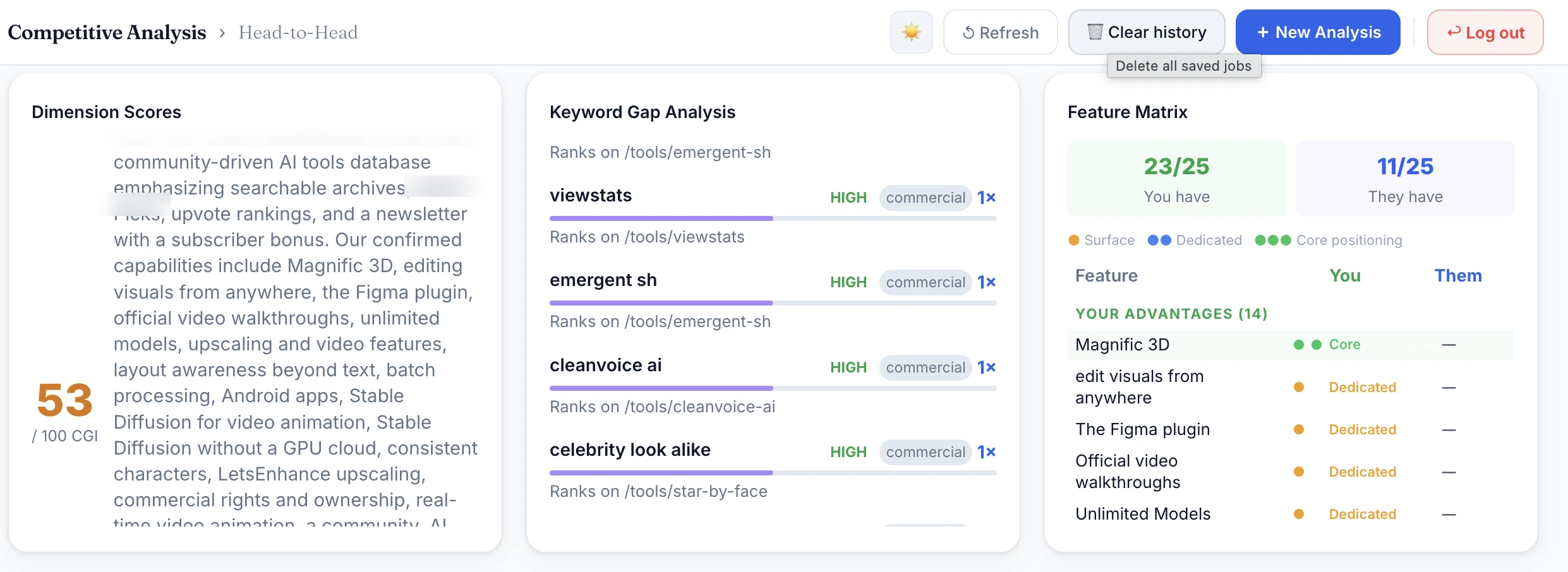Toggle the sun light/dark theme button
1568x572 pixels.
click(x=911, y=32)
